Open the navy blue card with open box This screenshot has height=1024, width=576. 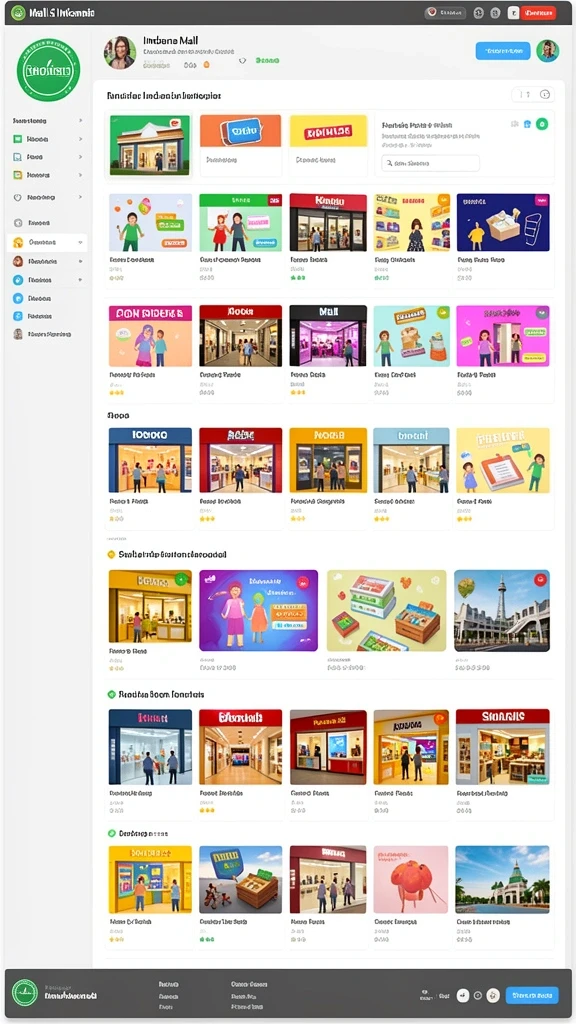(x=503, y=223)
